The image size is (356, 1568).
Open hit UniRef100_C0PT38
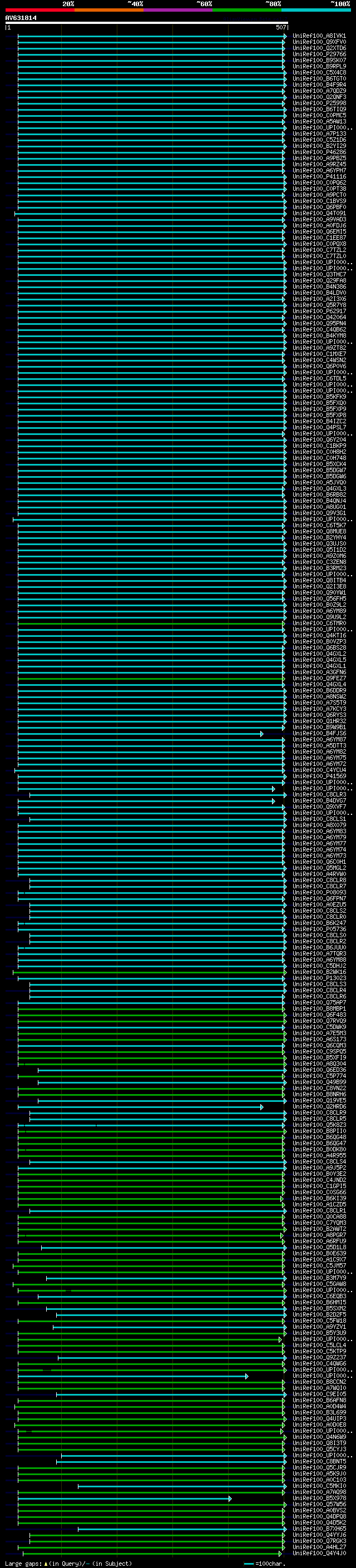coord(319,189)
